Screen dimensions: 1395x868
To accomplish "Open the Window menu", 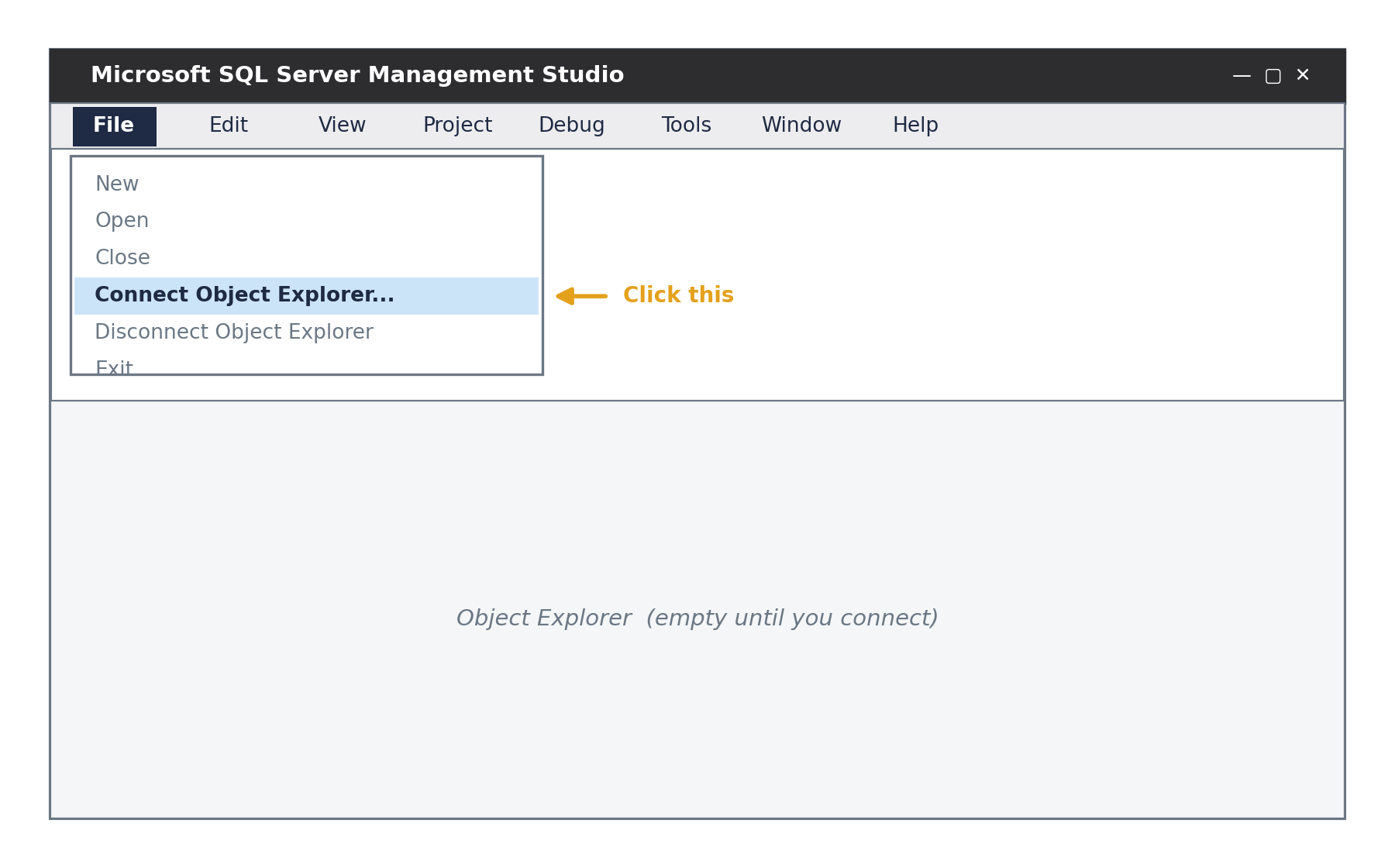I will (x=801, y=126).
